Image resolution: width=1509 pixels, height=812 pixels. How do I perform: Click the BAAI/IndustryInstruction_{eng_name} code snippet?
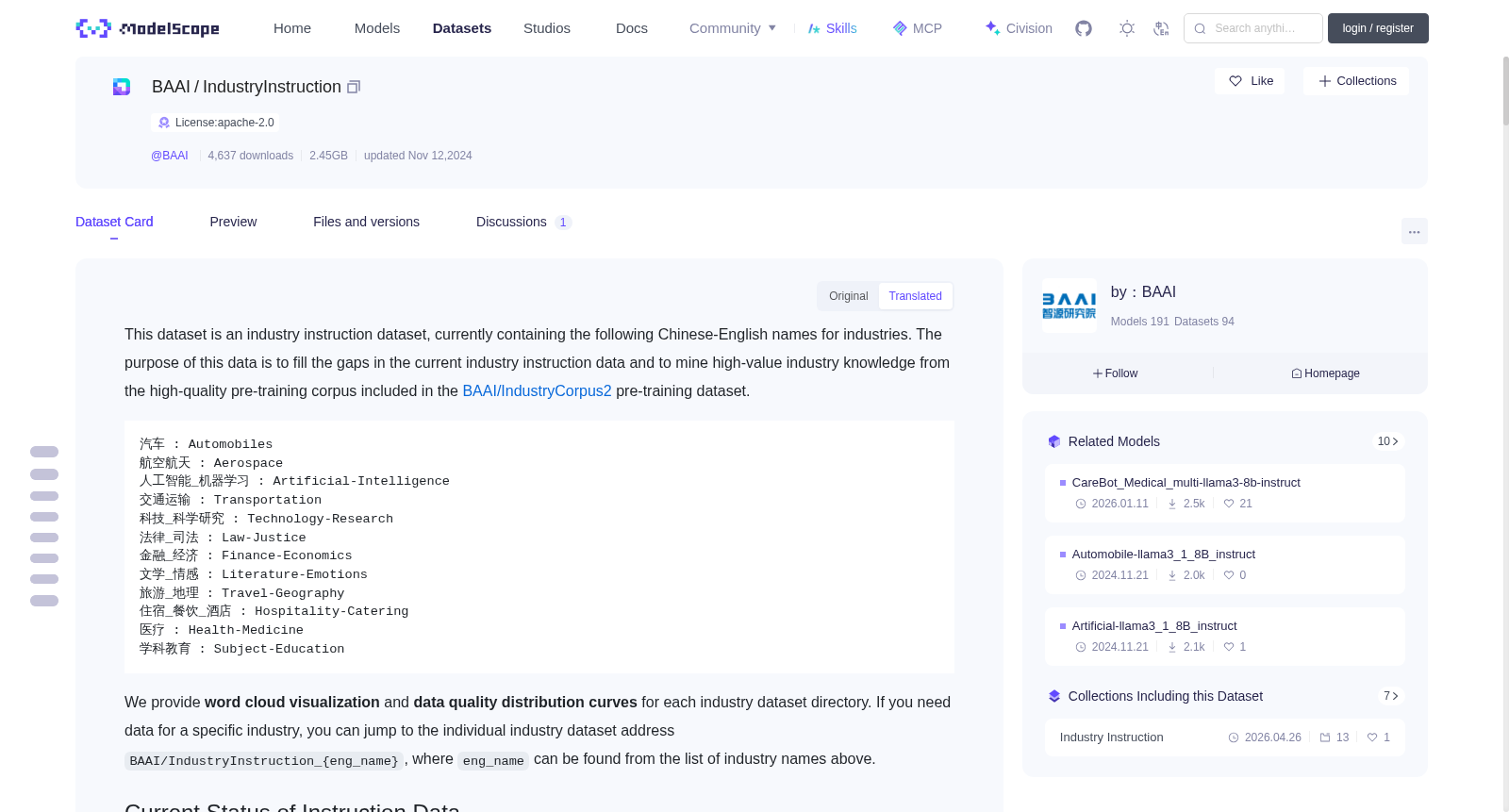[264, 761]
